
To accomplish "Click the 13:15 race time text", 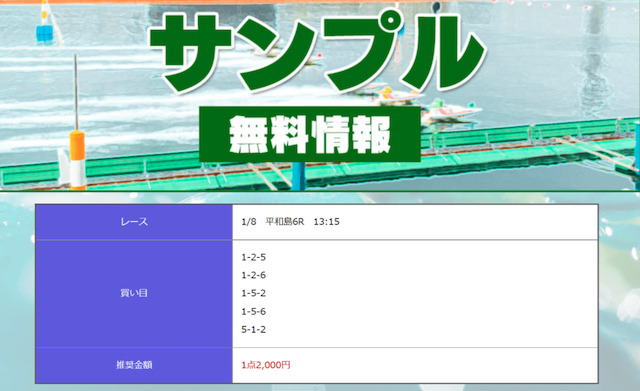I will click(x=327, y=222).
